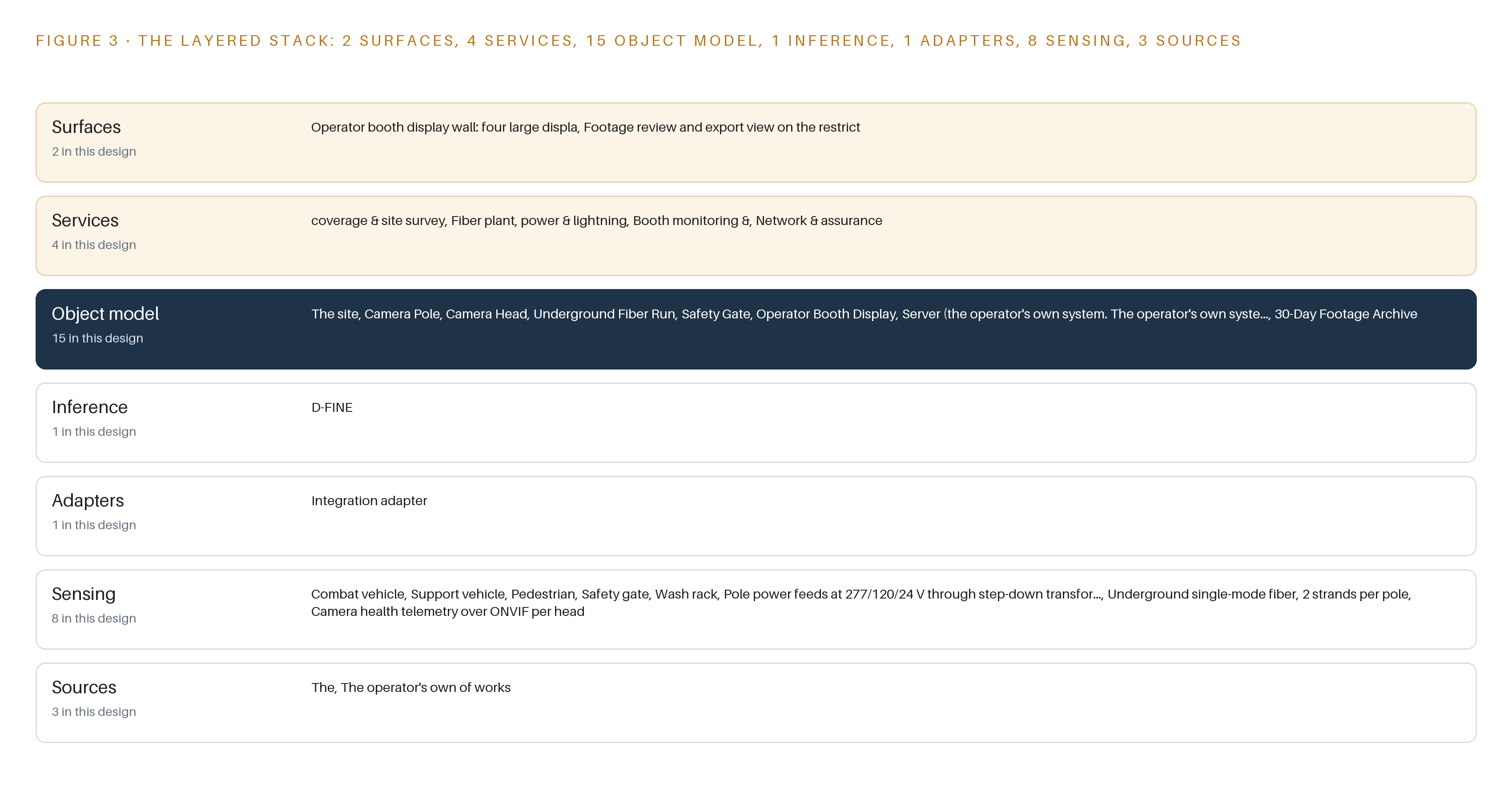The height and width of the screenshot is (796, 1512).
Task: Select the Object model layer heading
Action: (106, 314)
